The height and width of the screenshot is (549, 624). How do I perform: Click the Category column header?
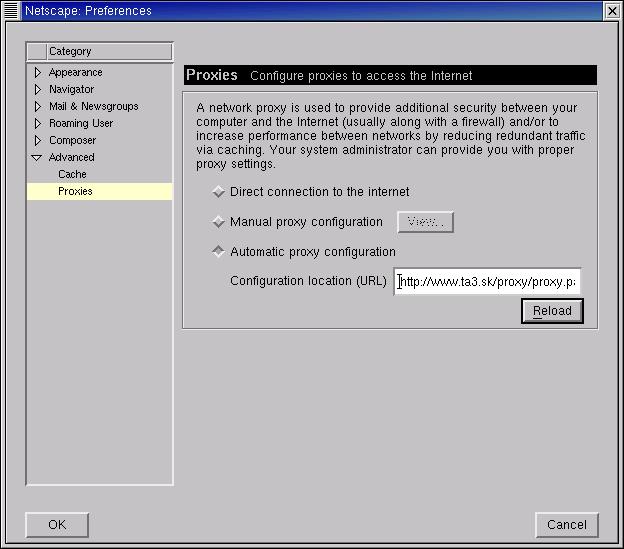[x=109, y=51]
